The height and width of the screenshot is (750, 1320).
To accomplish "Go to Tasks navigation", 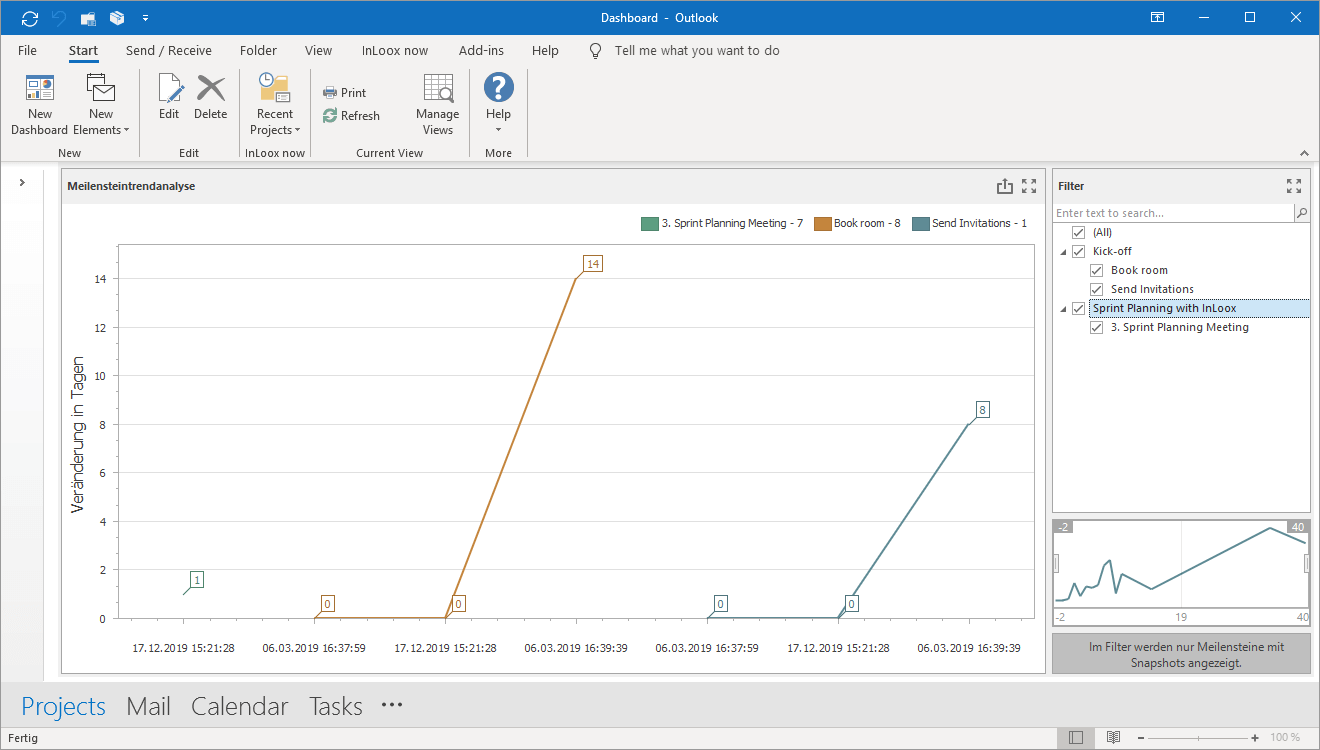I will [336, 706].
